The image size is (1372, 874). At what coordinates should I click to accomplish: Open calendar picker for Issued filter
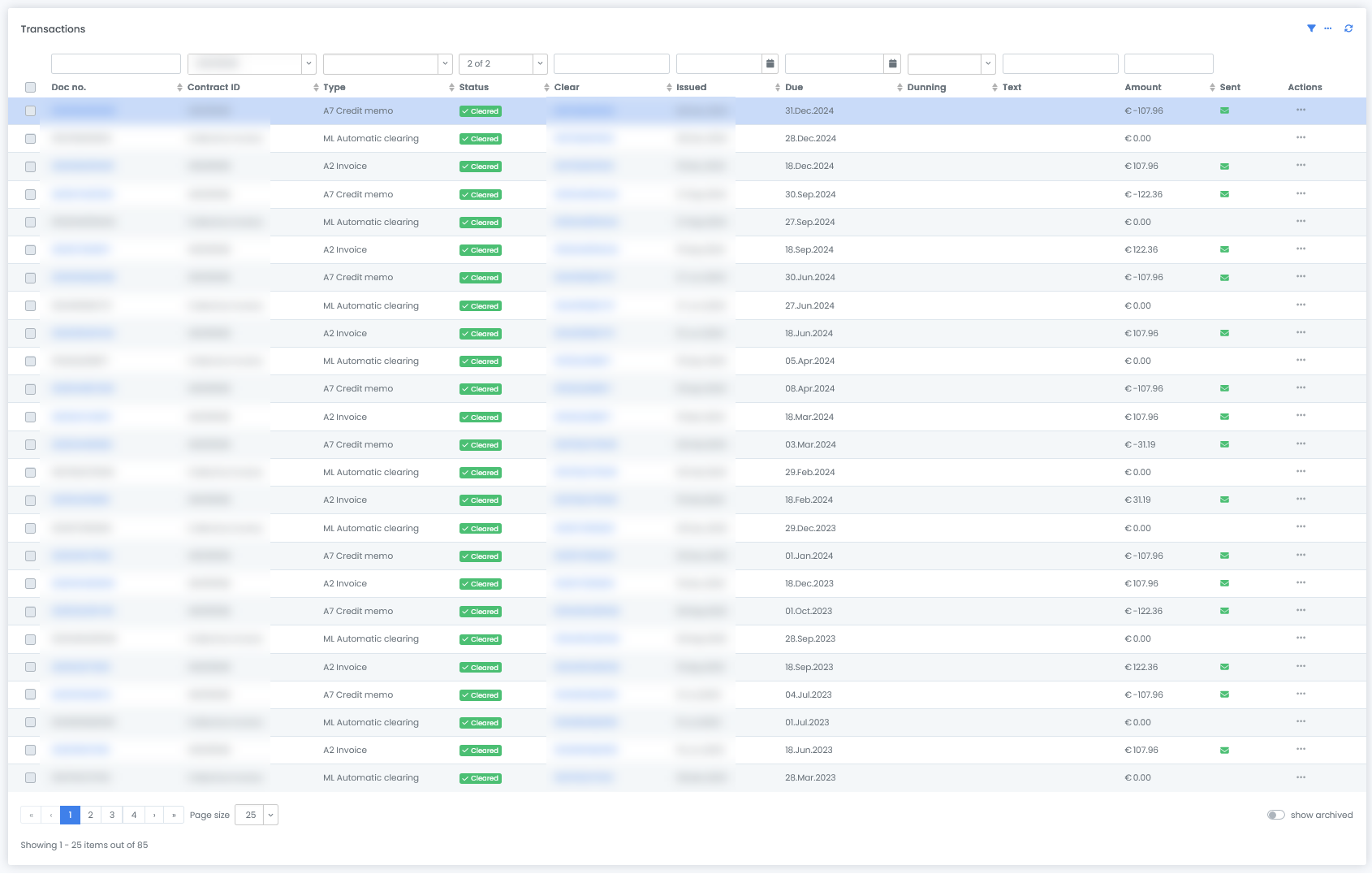[x=770, y=63]
